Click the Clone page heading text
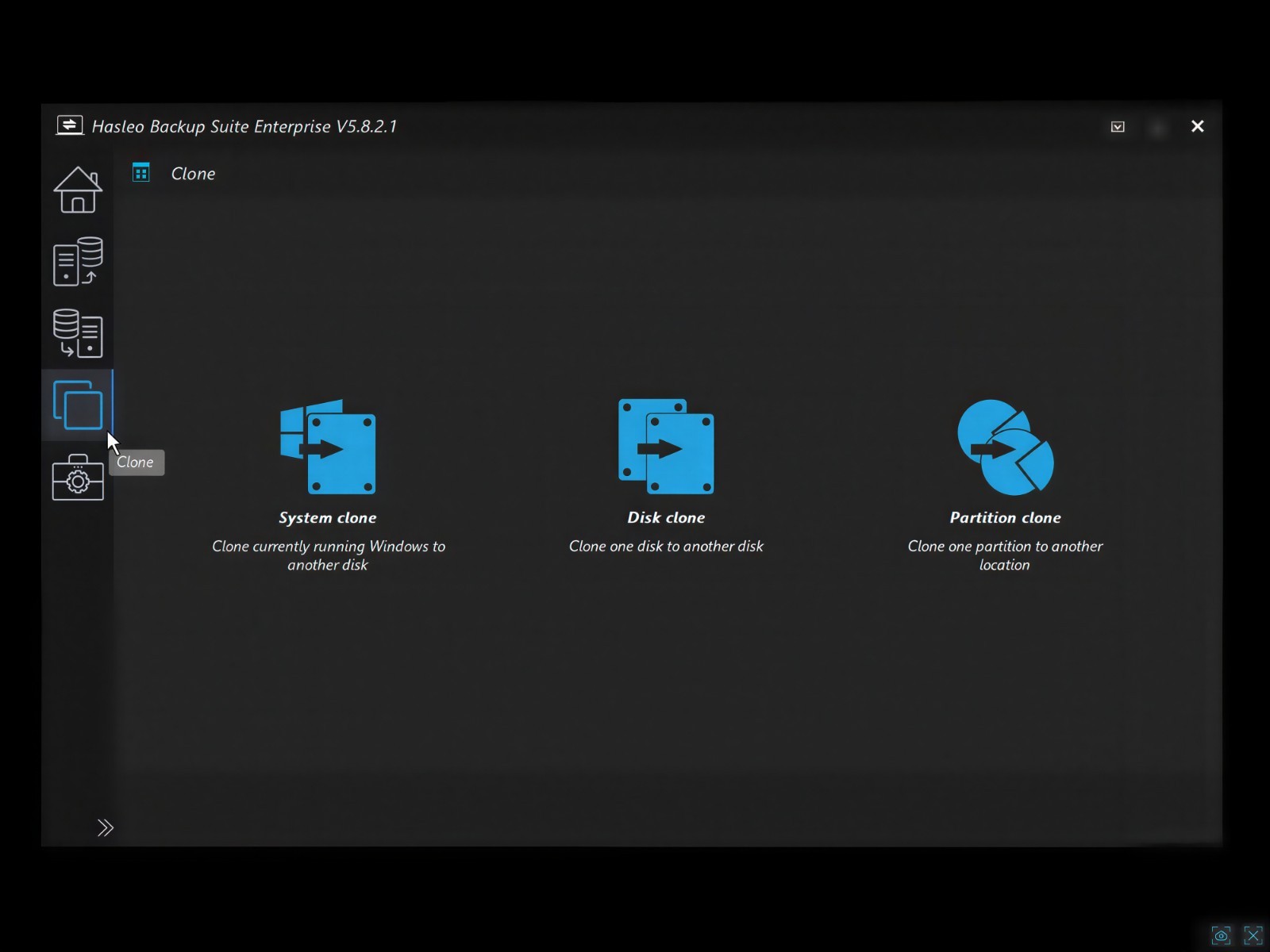Screen dimensions: 1270x952 193,174
